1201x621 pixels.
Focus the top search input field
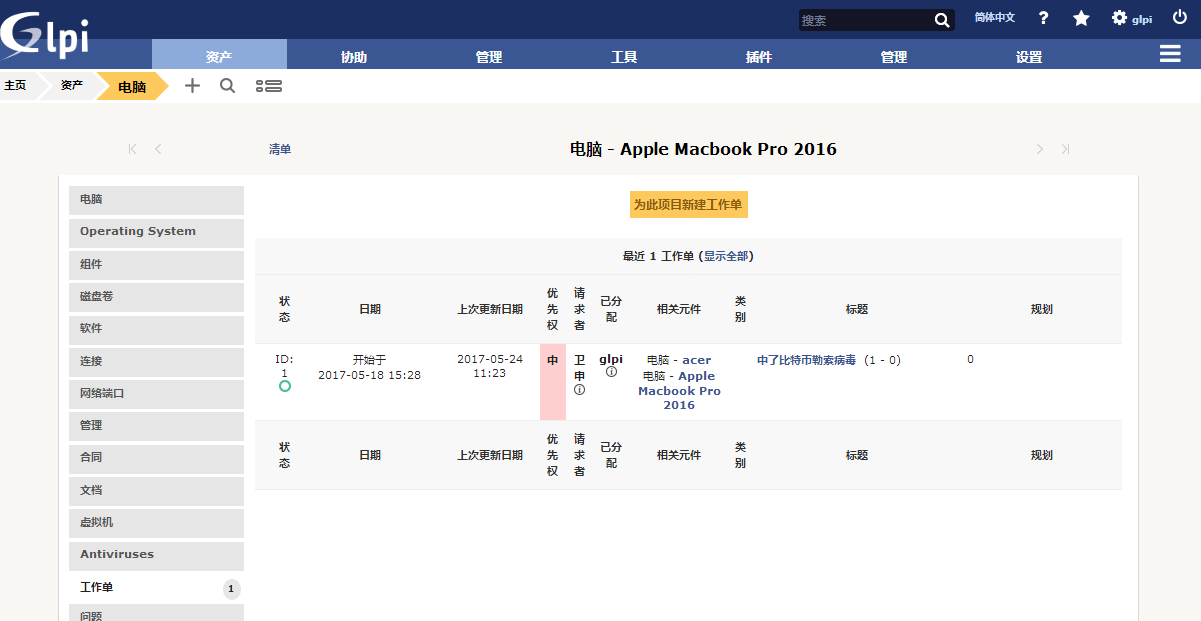[866, 20]
